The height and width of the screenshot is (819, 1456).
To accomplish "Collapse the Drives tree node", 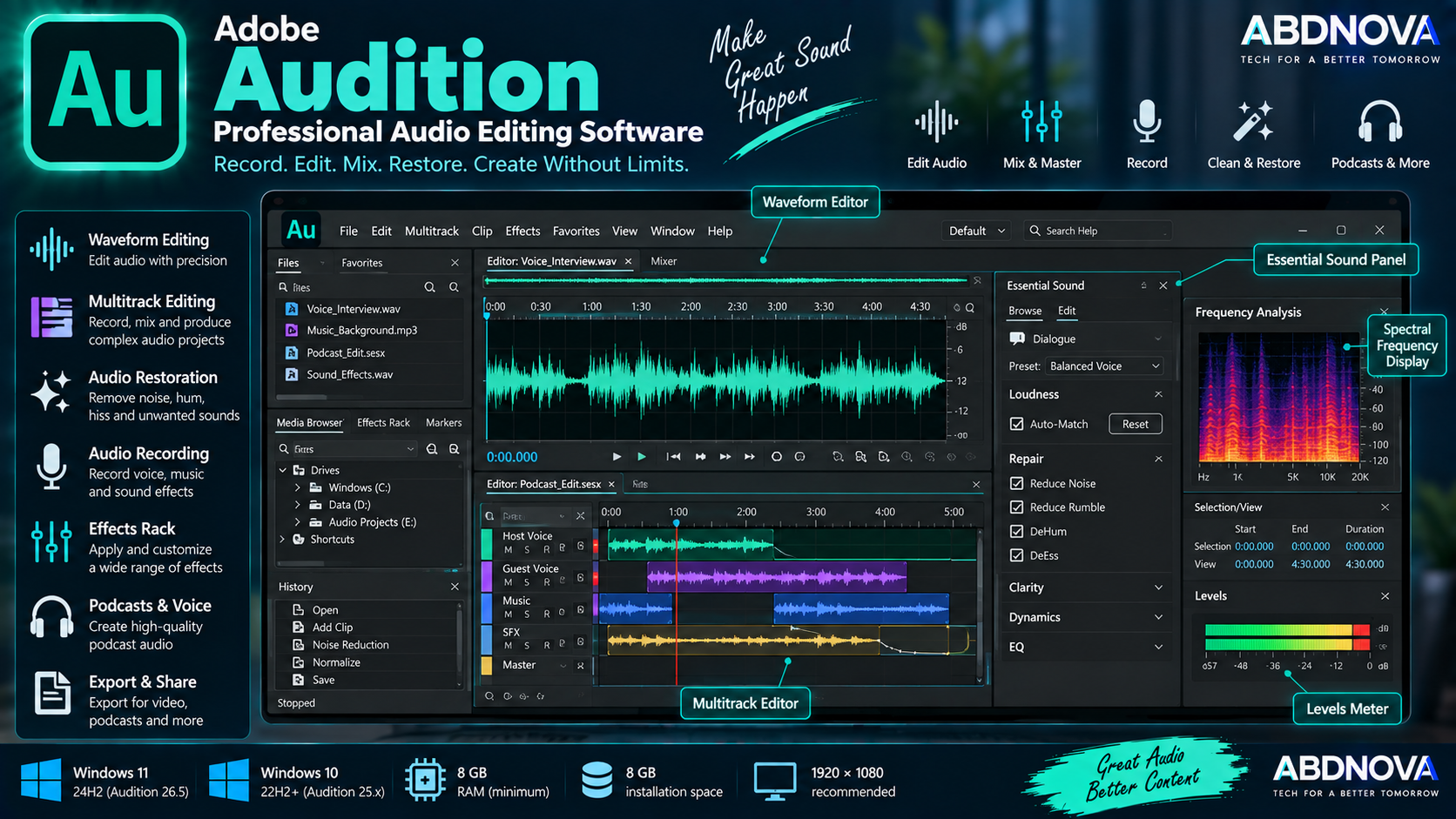I will tap(282, 470).
